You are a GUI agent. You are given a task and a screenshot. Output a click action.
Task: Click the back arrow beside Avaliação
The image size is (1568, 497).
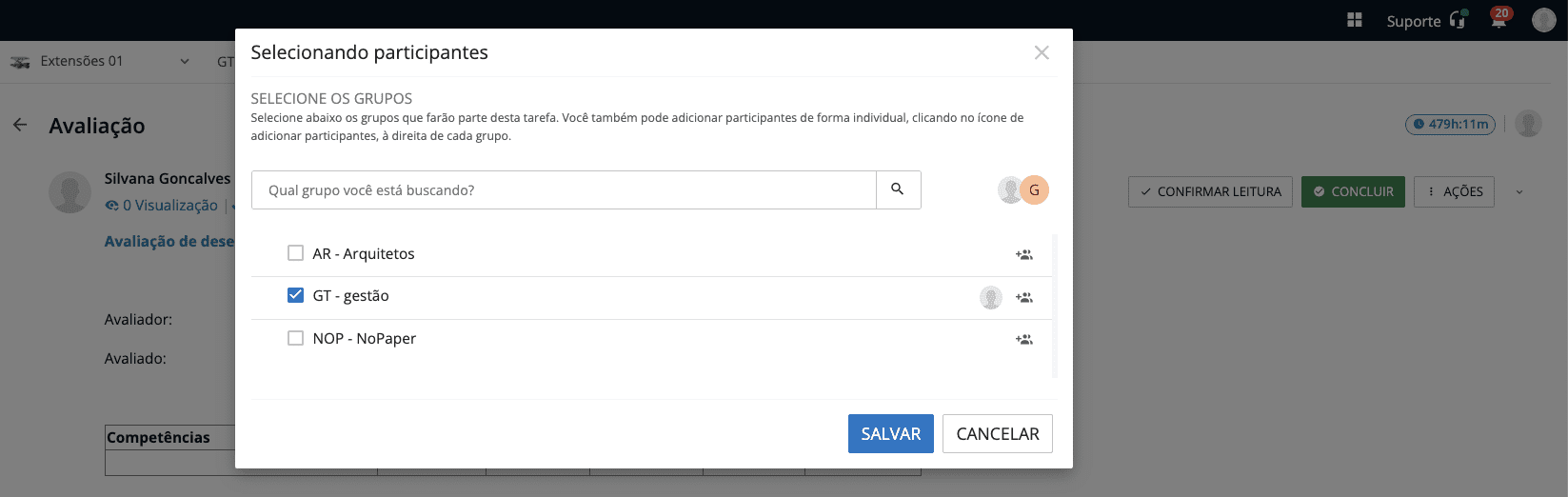point(20,125)
